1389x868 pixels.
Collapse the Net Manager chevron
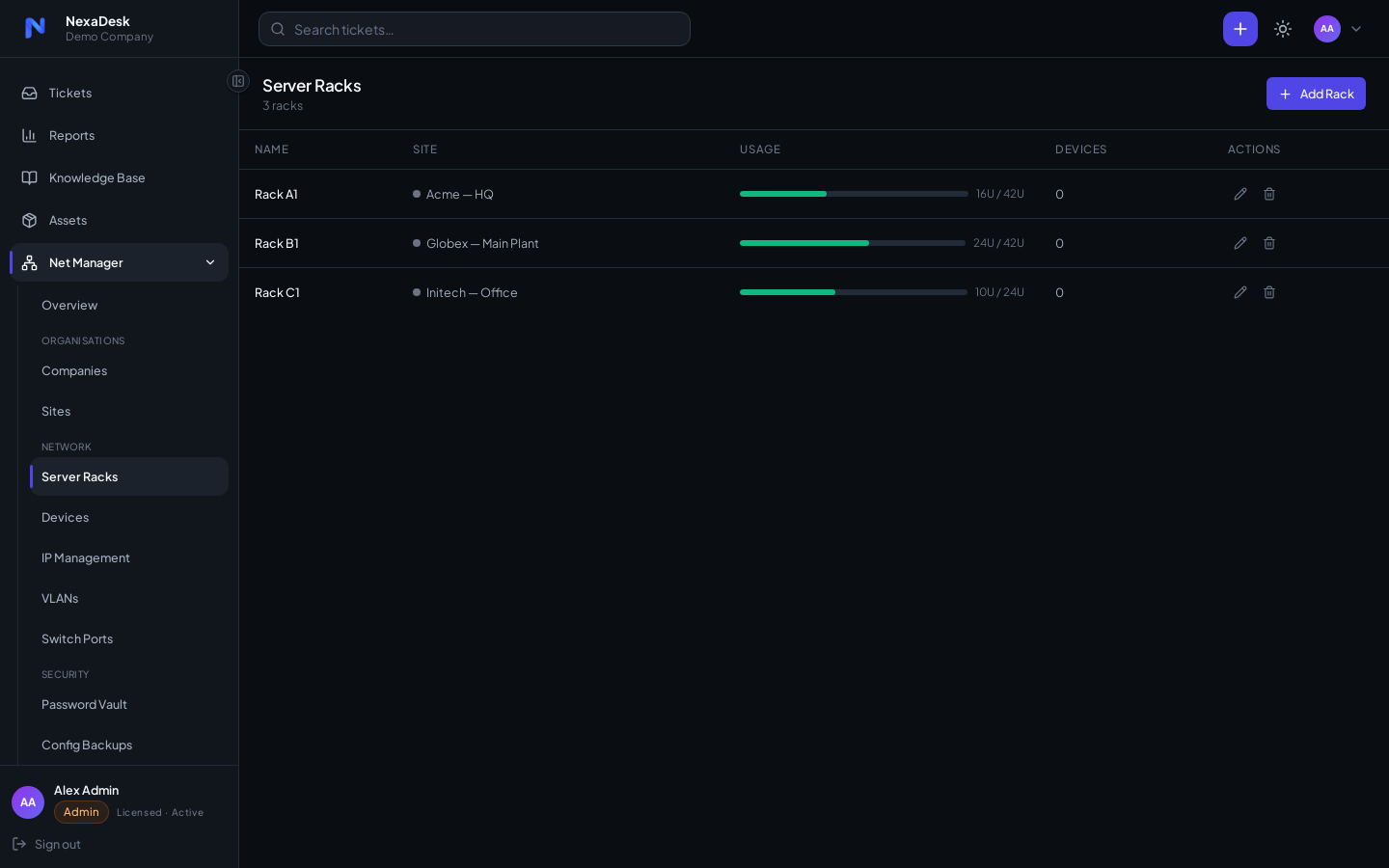(x=210, y=262)
